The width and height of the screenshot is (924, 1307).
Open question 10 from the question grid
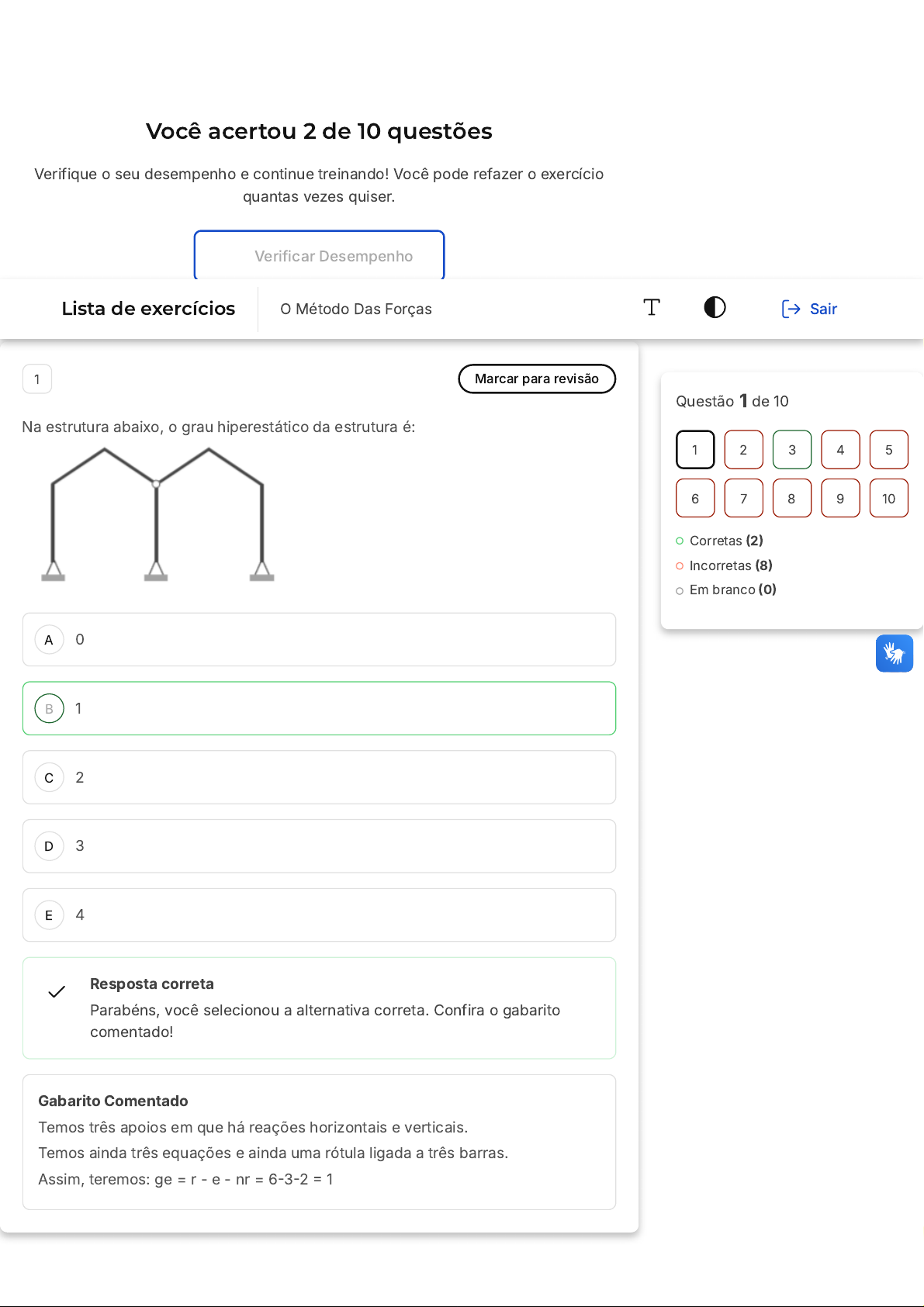pyautogui.click(x=888, y=498)
